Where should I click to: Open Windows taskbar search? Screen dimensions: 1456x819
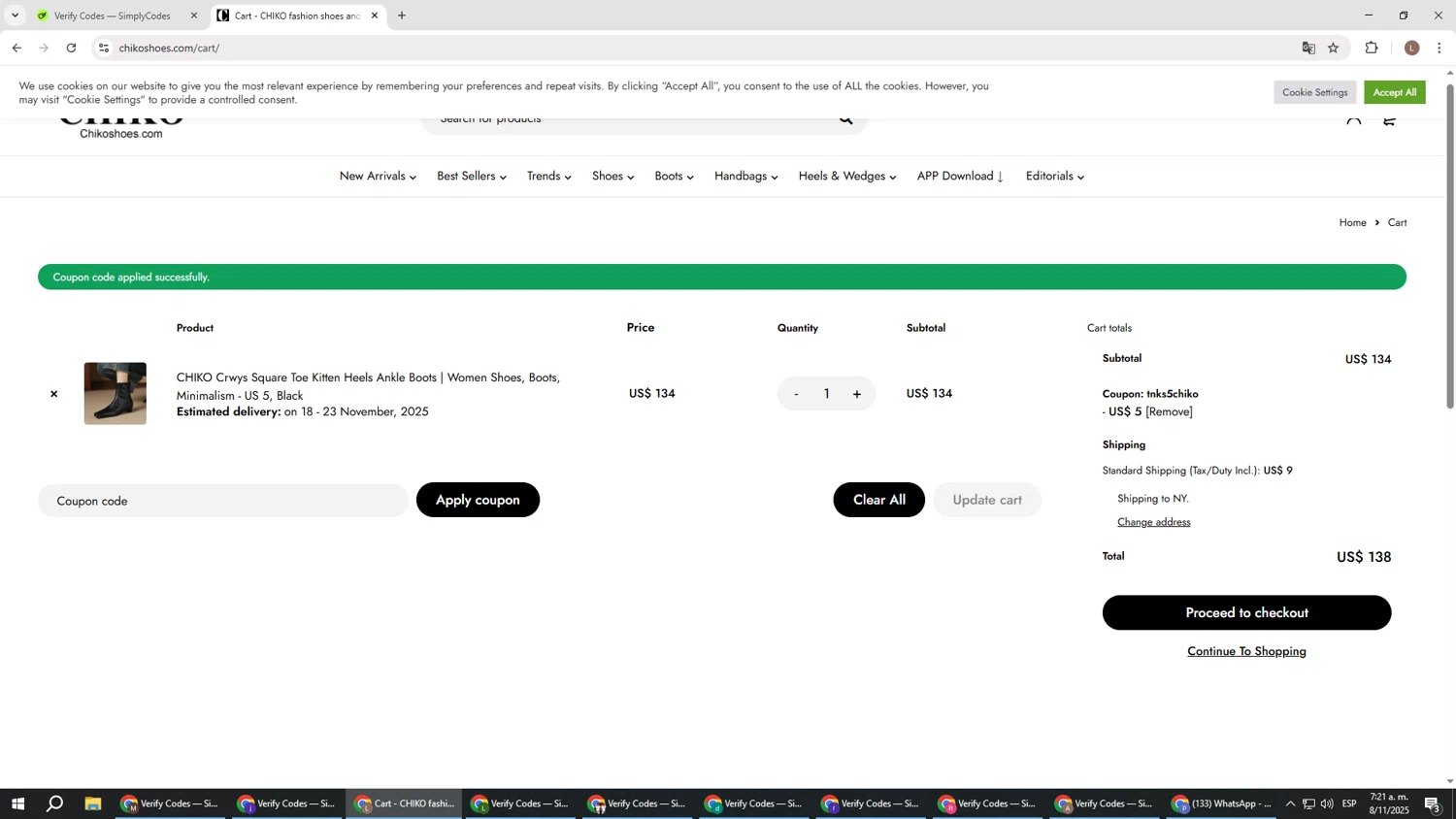point(55,803)
